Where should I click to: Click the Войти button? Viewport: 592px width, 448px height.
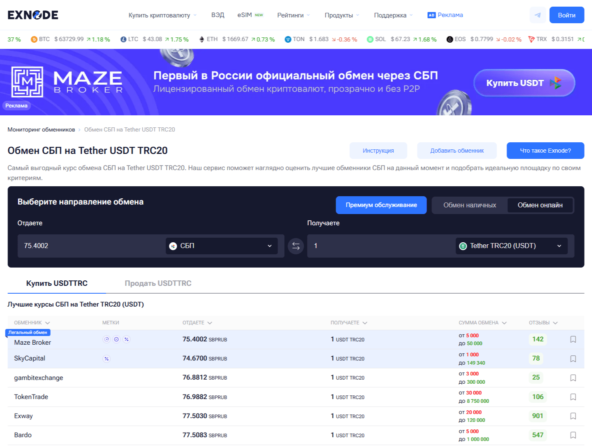pos(567,15)
